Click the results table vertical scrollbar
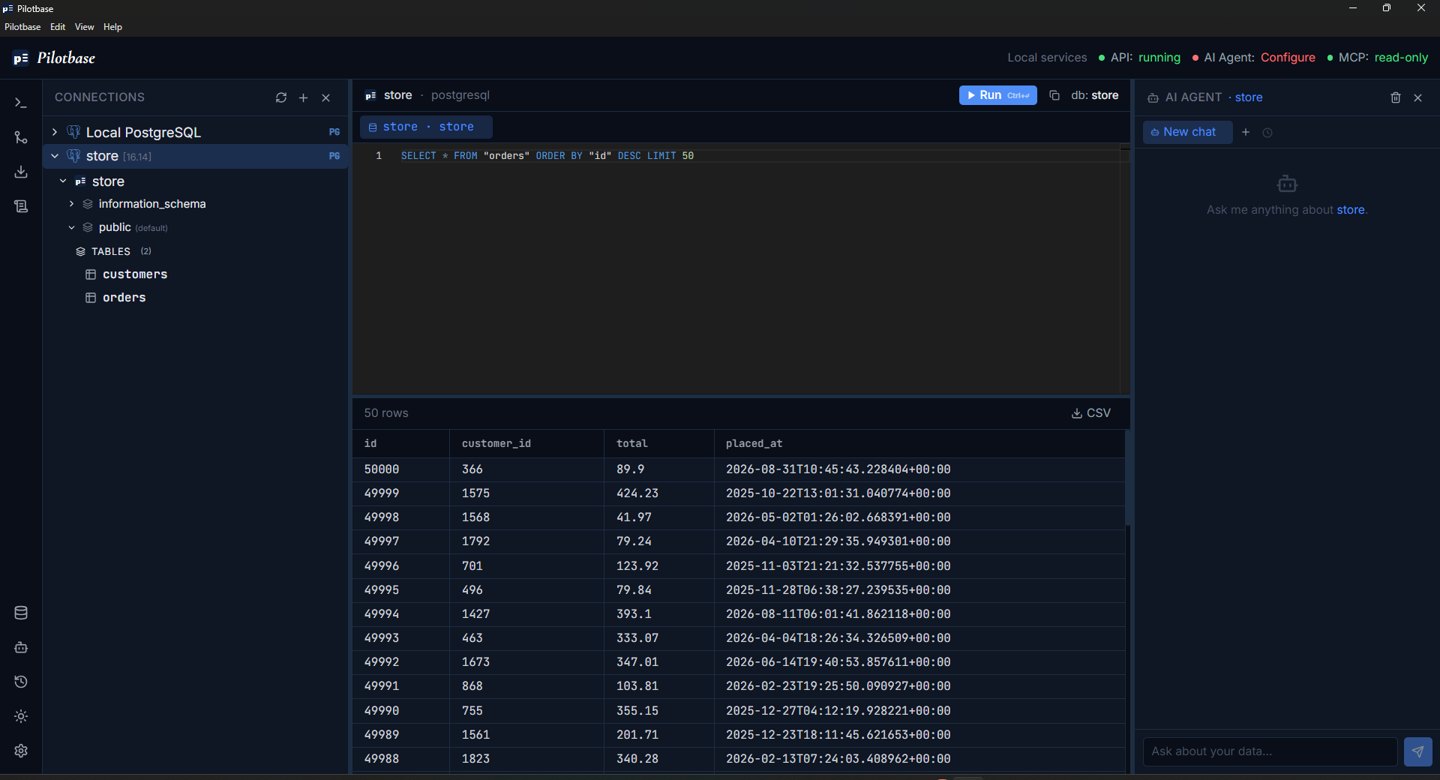 [x=1128, y=478]
